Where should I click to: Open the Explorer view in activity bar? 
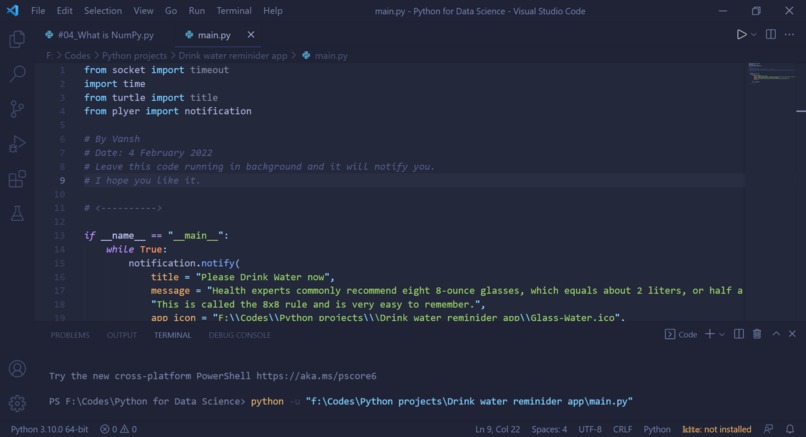[17, 39]
